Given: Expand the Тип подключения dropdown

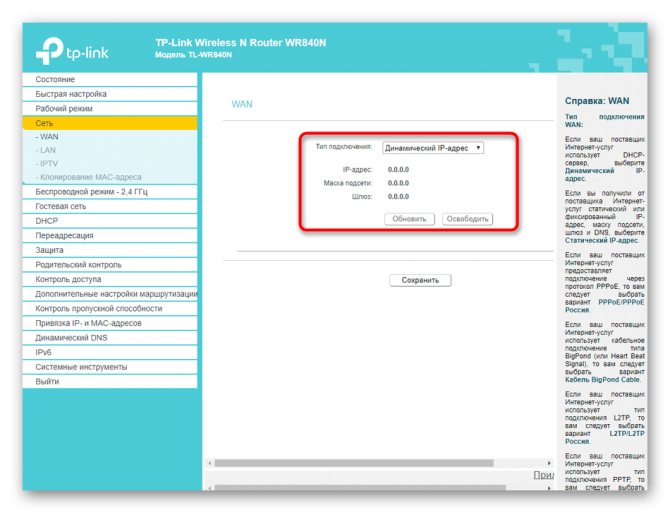Looking at the screenshot, I should [x=433, y=148].
